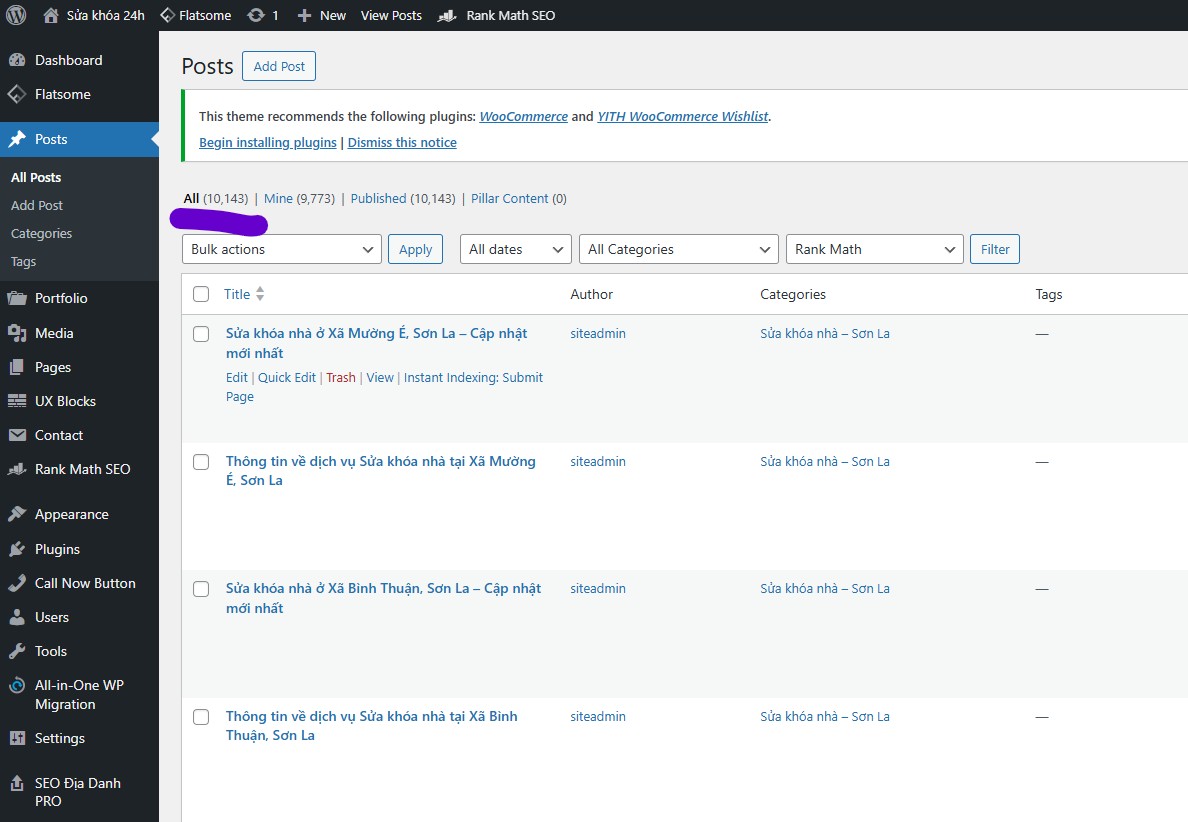This screenshot has height=822, width=1188.
Task: Select checkbox for Thông tin Xã Bình Thuận post
Action: [201, 717]
